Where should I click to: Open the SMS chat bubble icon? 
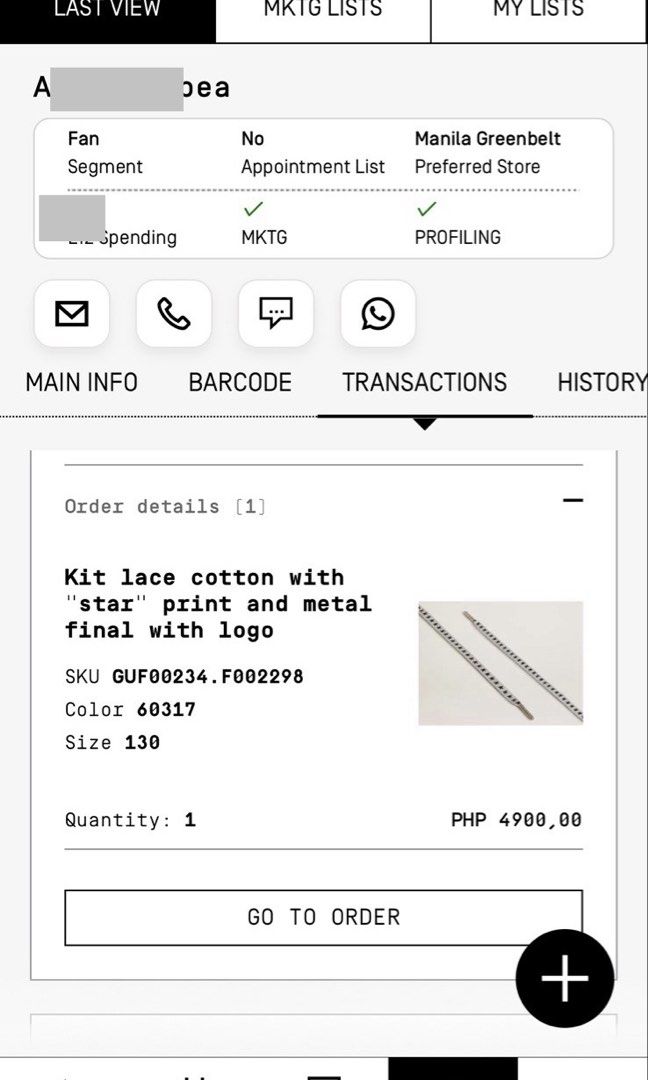pos(275,313)
